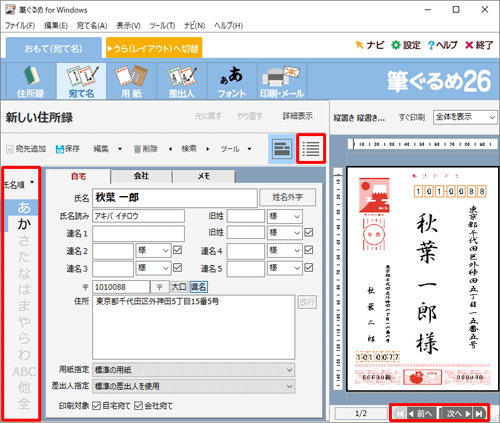500x423 pixels.
Task: Toggle 自宅宛て print target checkbox
Action: (97, 406)
